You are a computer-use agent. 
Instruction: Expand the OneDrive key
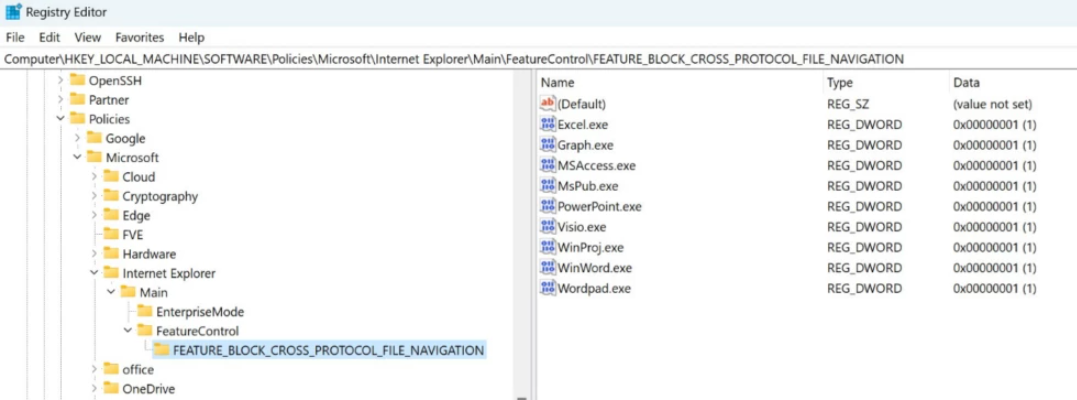click(94, 388)
